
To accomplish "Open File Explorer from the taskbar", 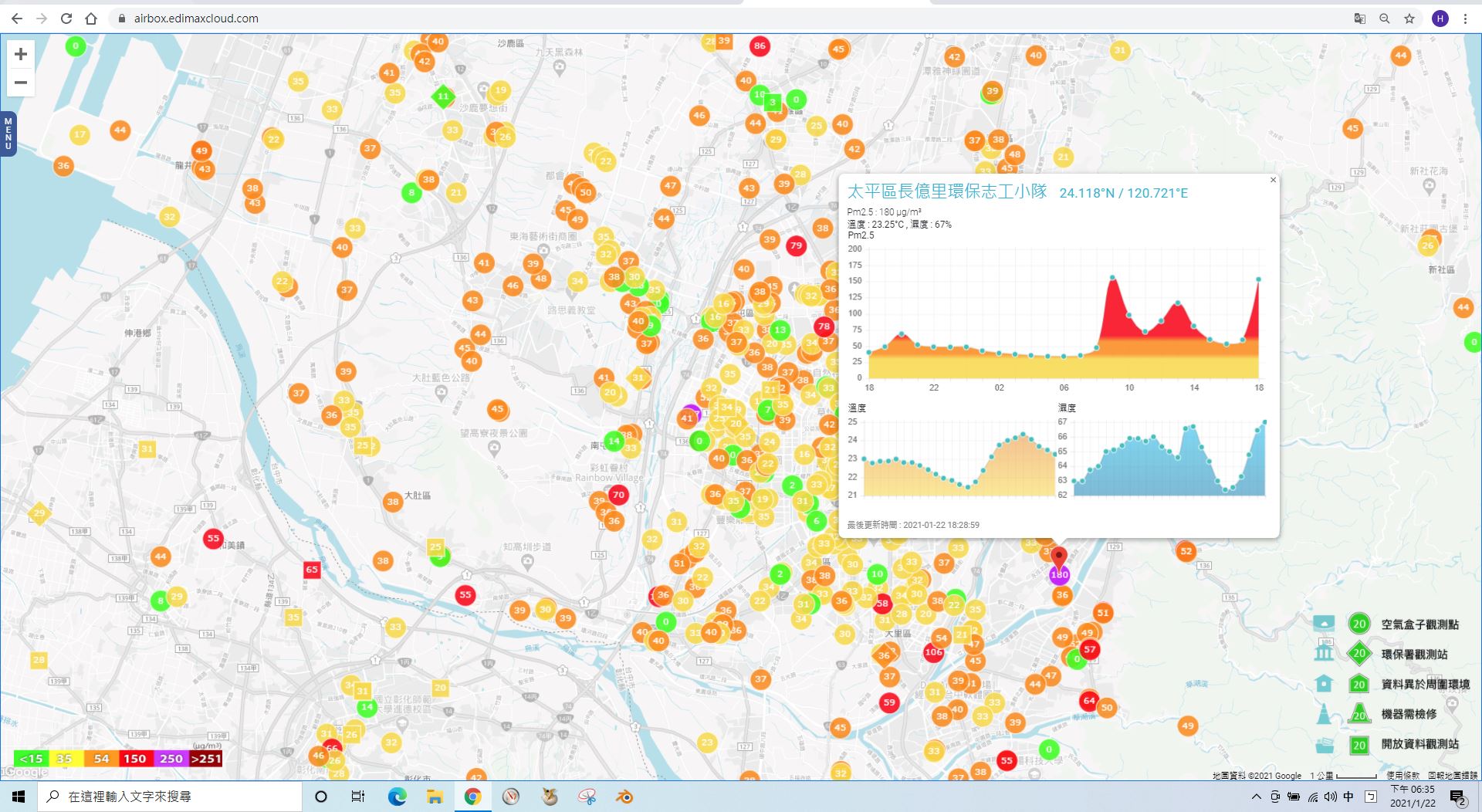I will 435,797.
